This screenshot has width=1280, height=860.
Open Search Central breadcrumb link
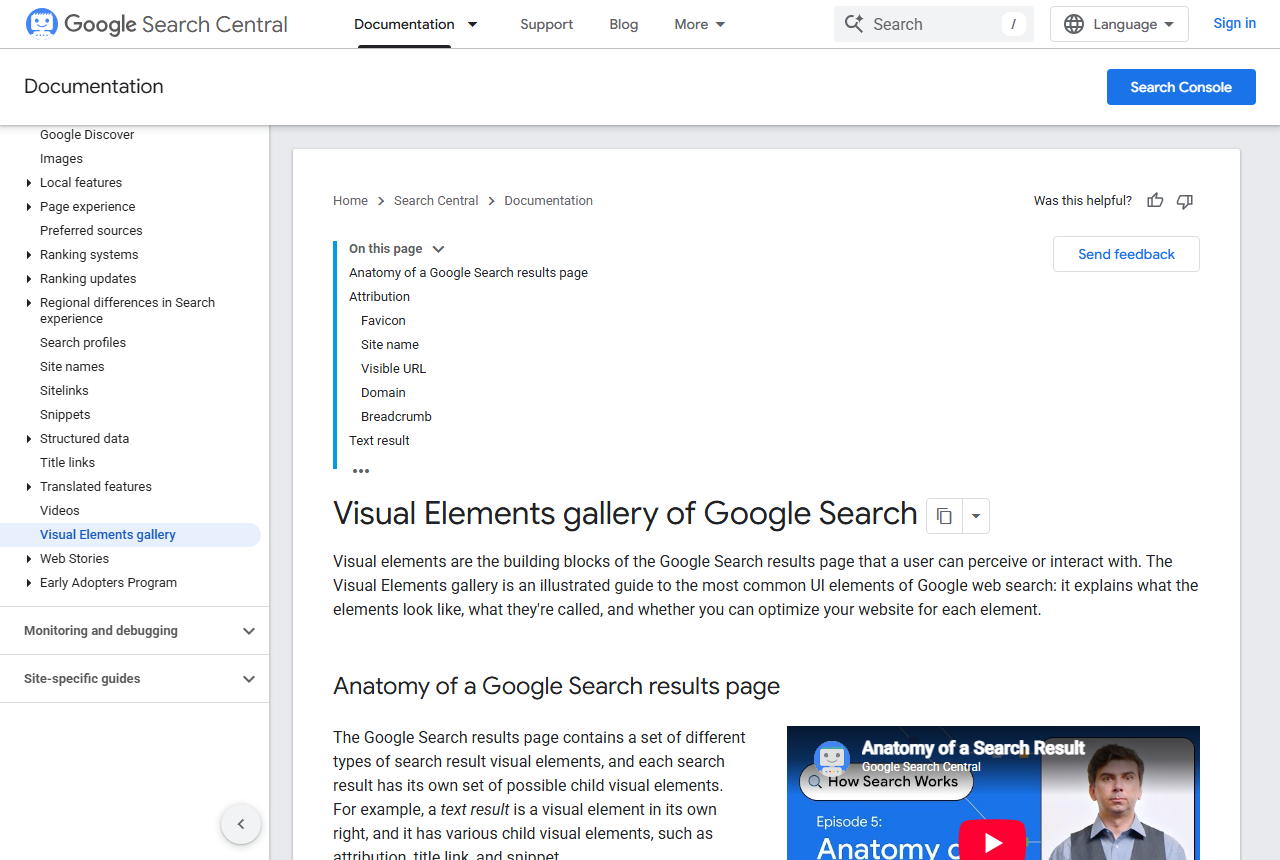436,201
